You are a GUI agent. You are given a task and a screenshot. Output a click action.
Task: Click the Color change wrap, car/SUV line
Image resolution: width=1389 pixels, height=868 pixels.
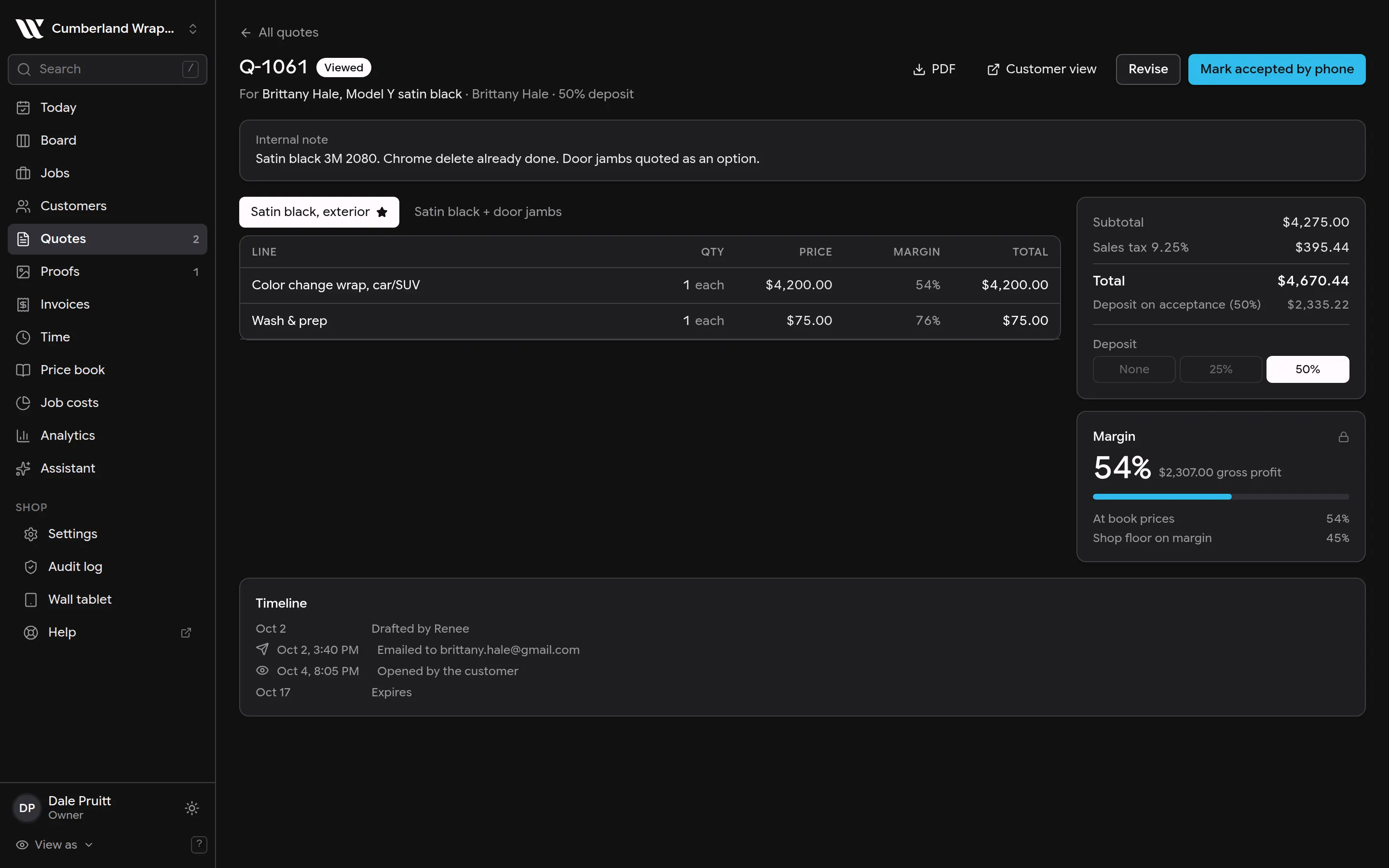coord(650,285)
